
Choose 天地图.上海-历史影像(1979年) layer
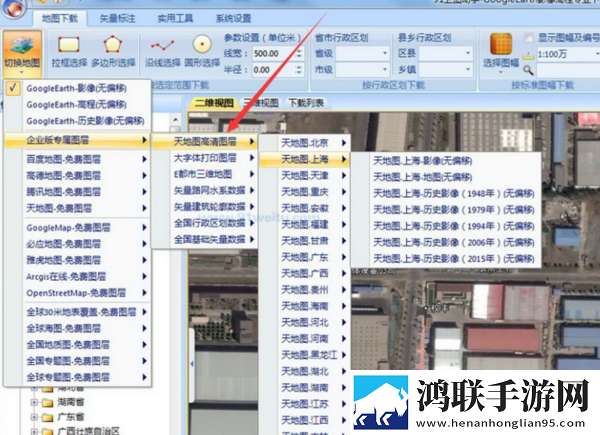pos(446,210)
